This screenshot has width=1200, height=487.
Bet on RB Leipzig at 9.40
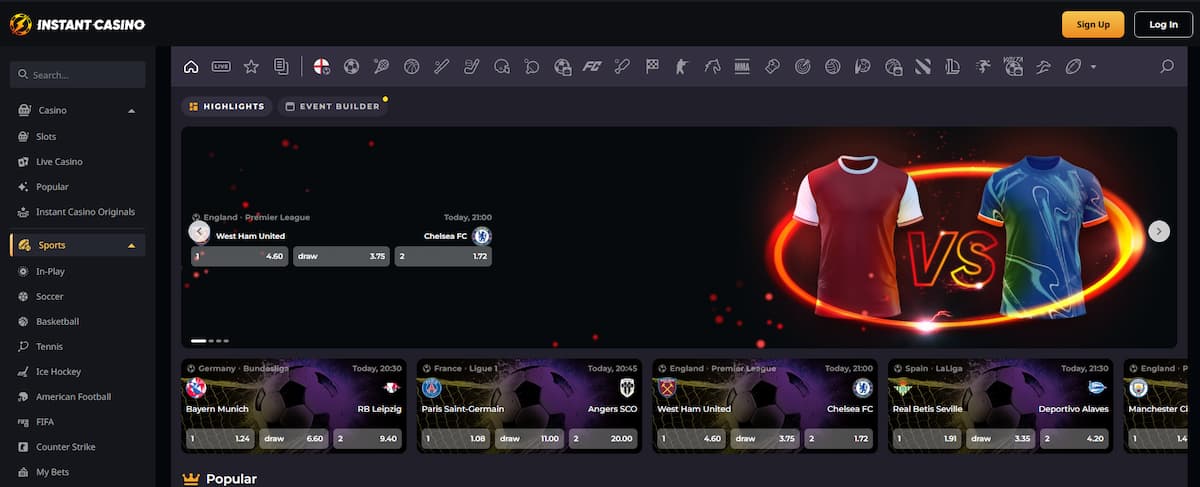tap(367, 438)
